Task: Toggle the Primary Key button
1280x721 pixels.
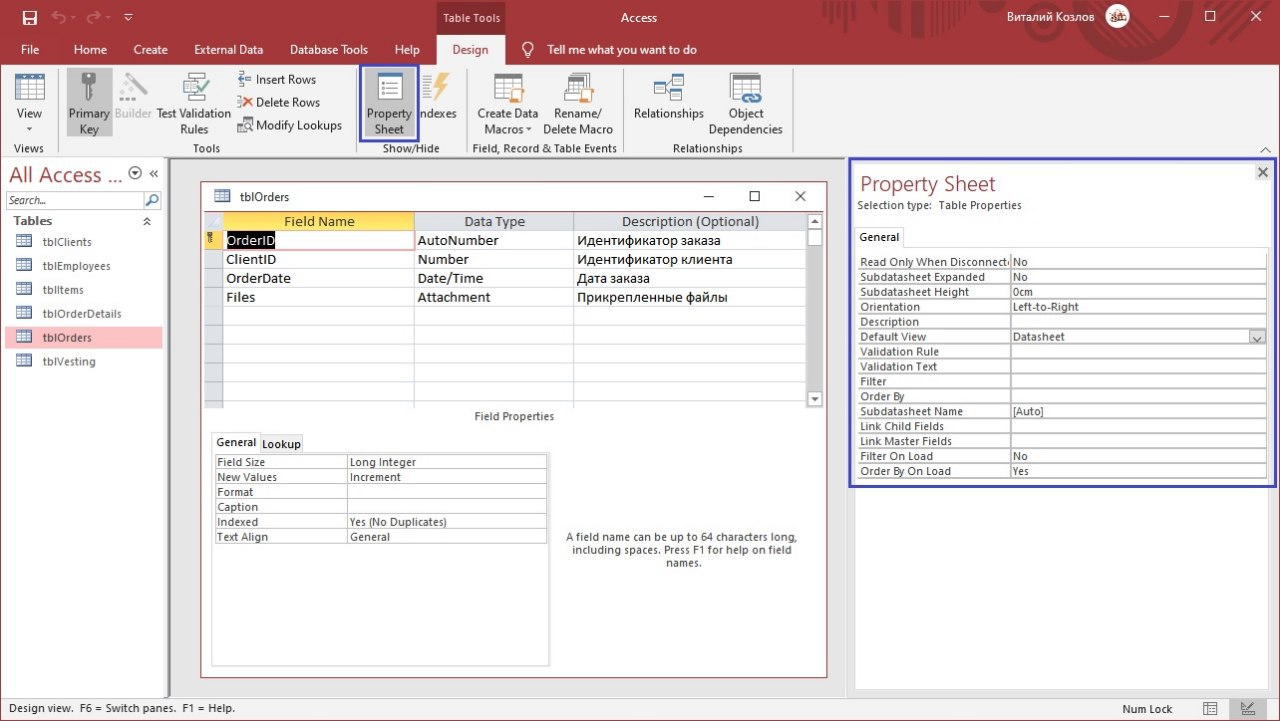Action: 89,104
